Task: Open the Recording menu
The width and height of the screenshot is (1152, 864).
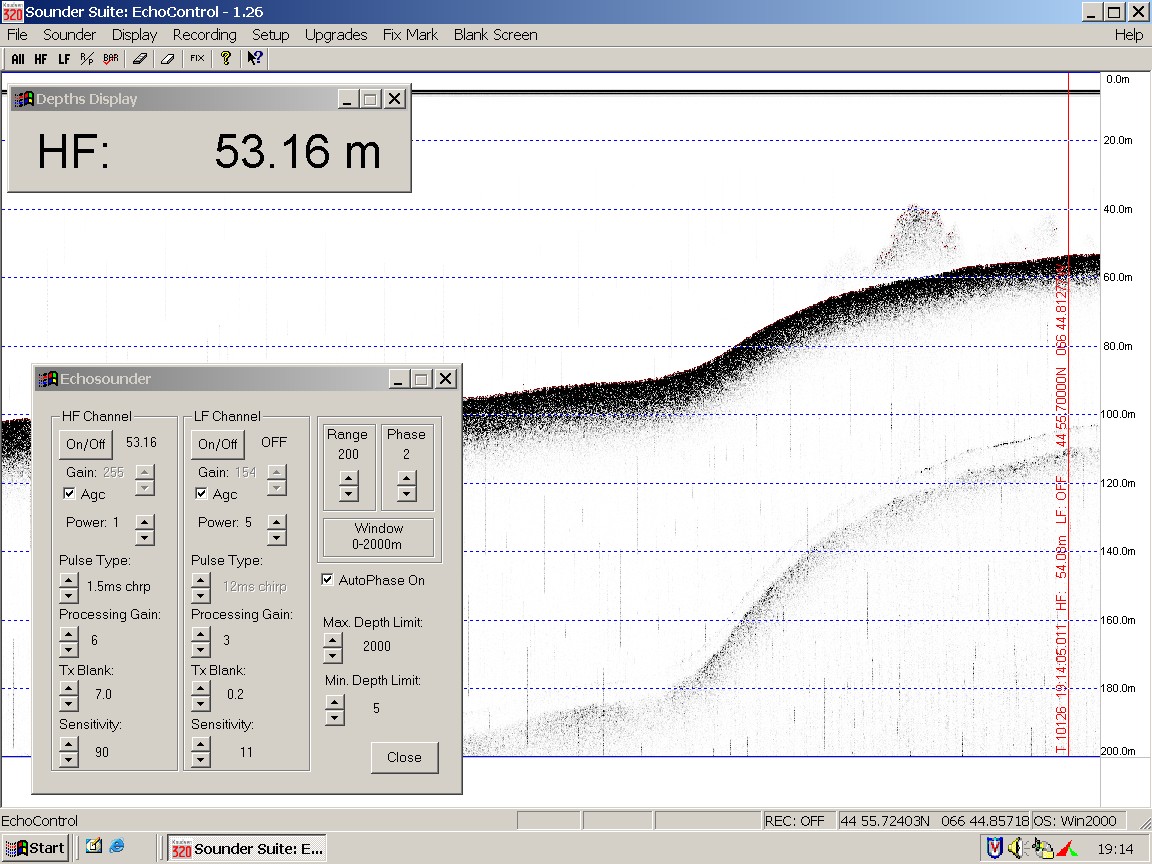Action: [x=204, y=34]
